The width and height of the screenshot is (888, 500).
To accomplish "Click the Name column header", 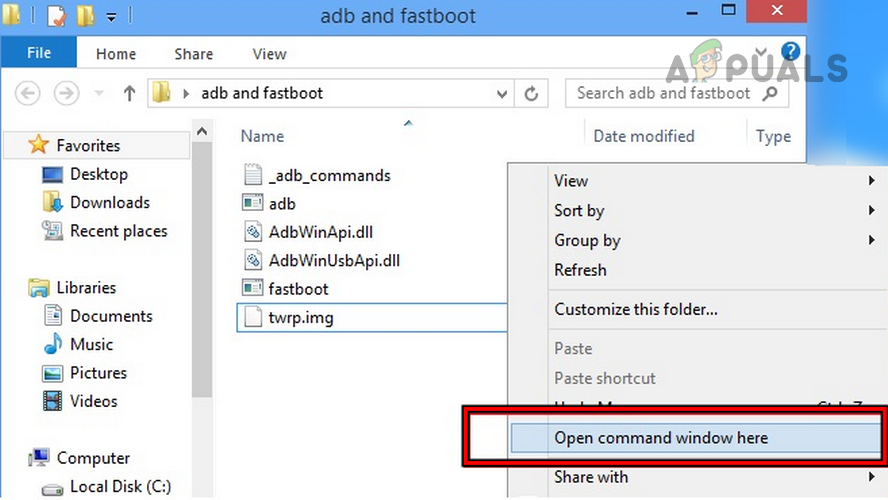I will tap(263, 136).
